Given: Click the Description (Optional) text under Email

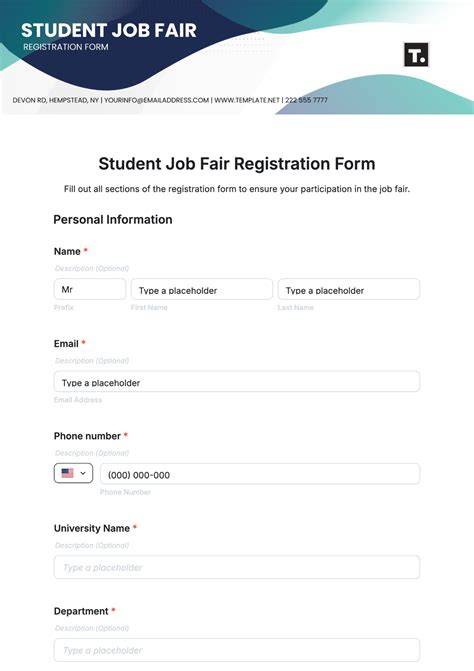Looking at the screenshot, I should click(92, 361).
